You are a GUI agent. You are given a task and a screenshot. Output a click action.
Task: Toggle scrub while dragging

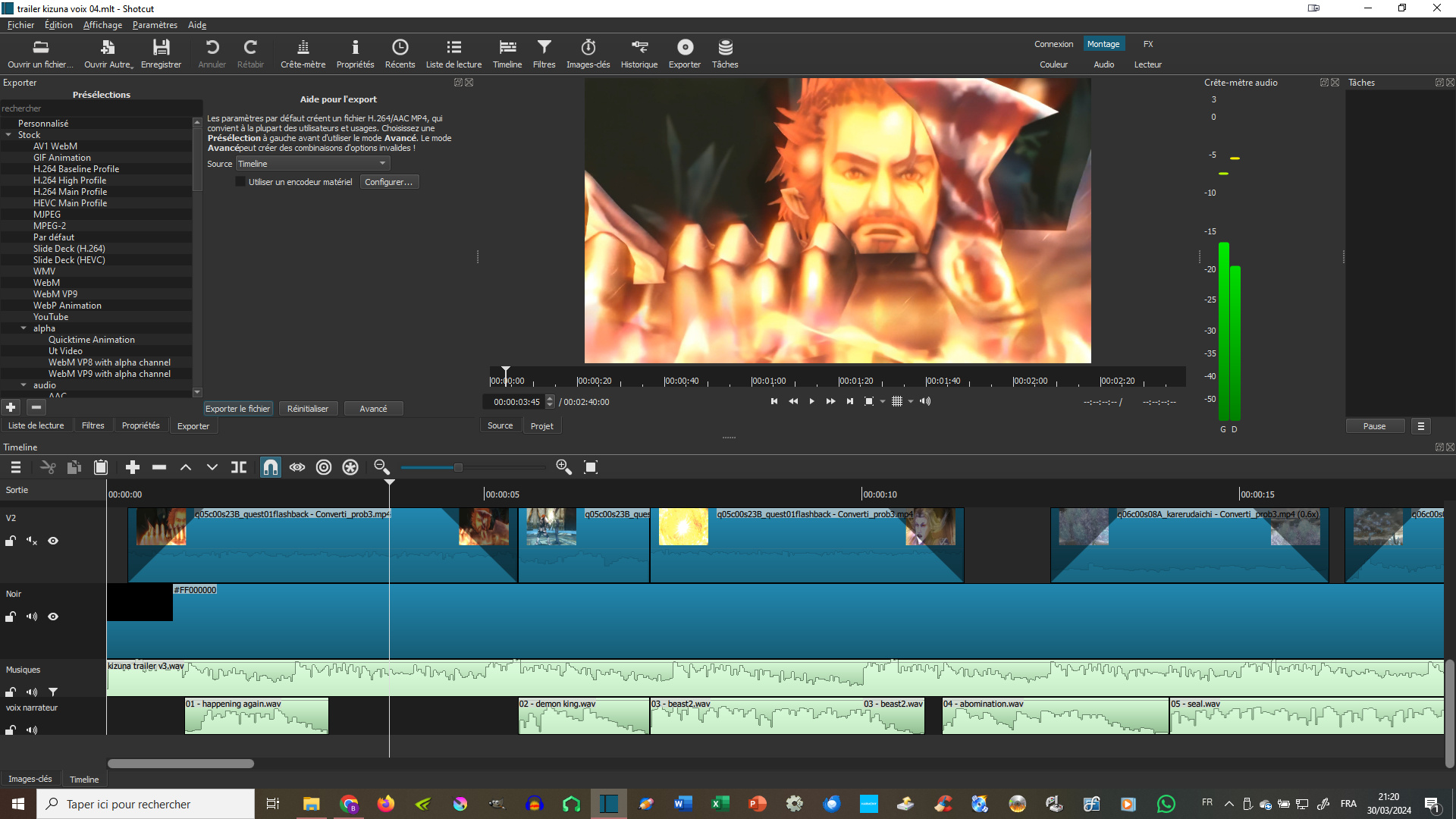pyautogui.click(x=297, y=467)
